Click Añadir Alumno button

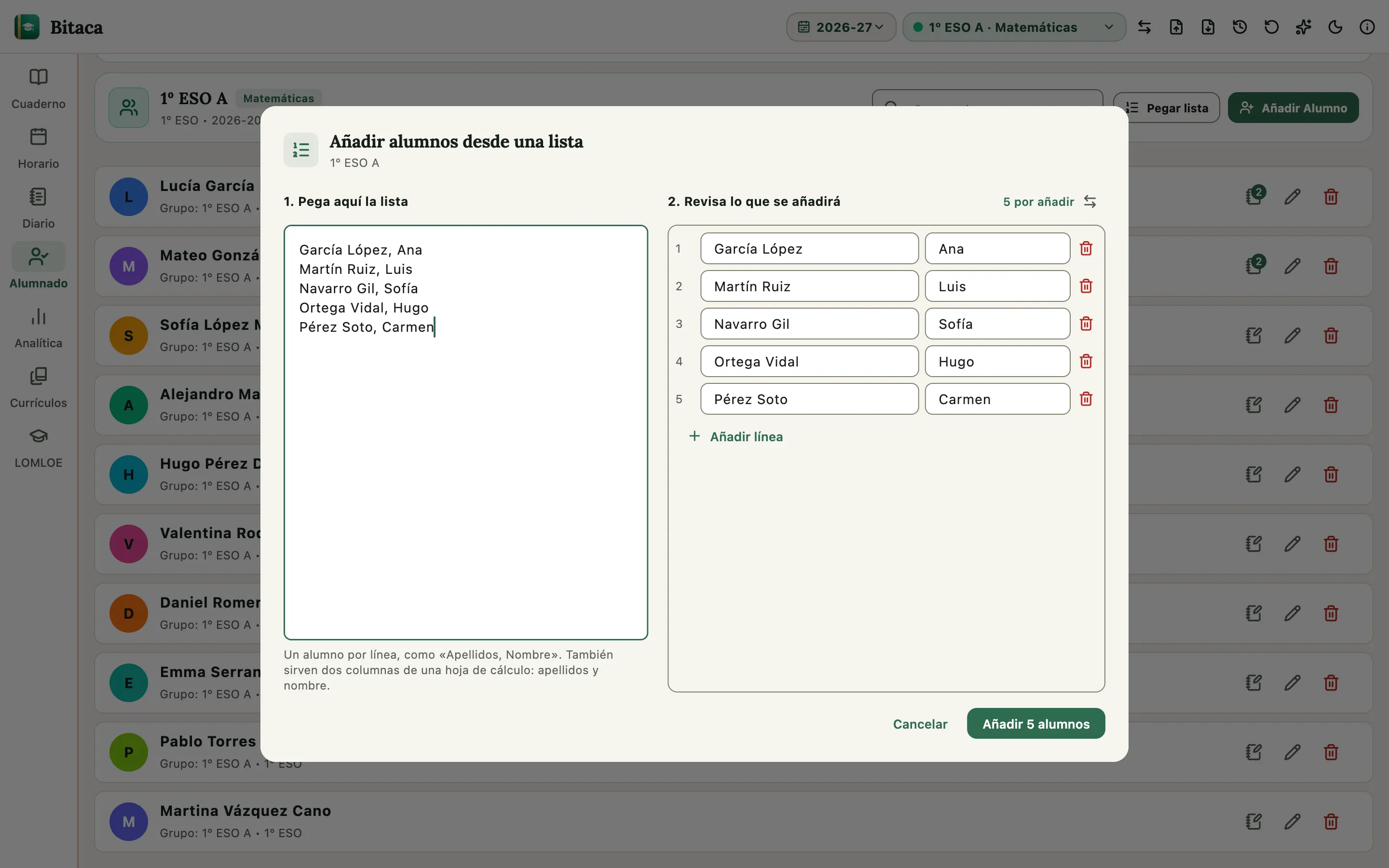tap(1293, 108)
